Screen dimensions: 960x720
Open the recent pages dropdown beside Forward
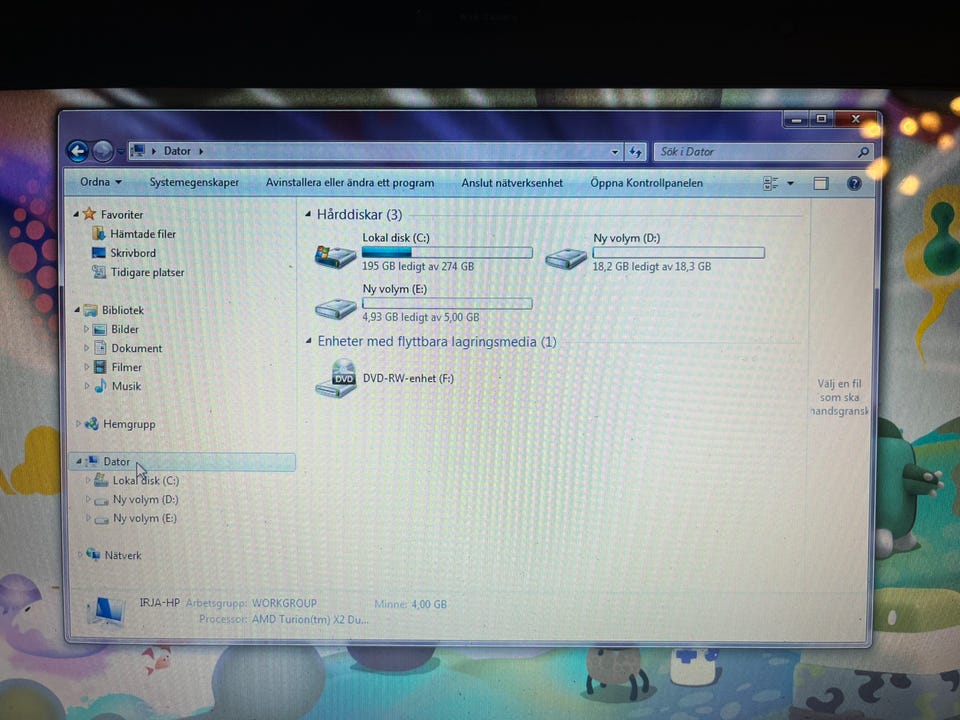(x=121, y=151)
